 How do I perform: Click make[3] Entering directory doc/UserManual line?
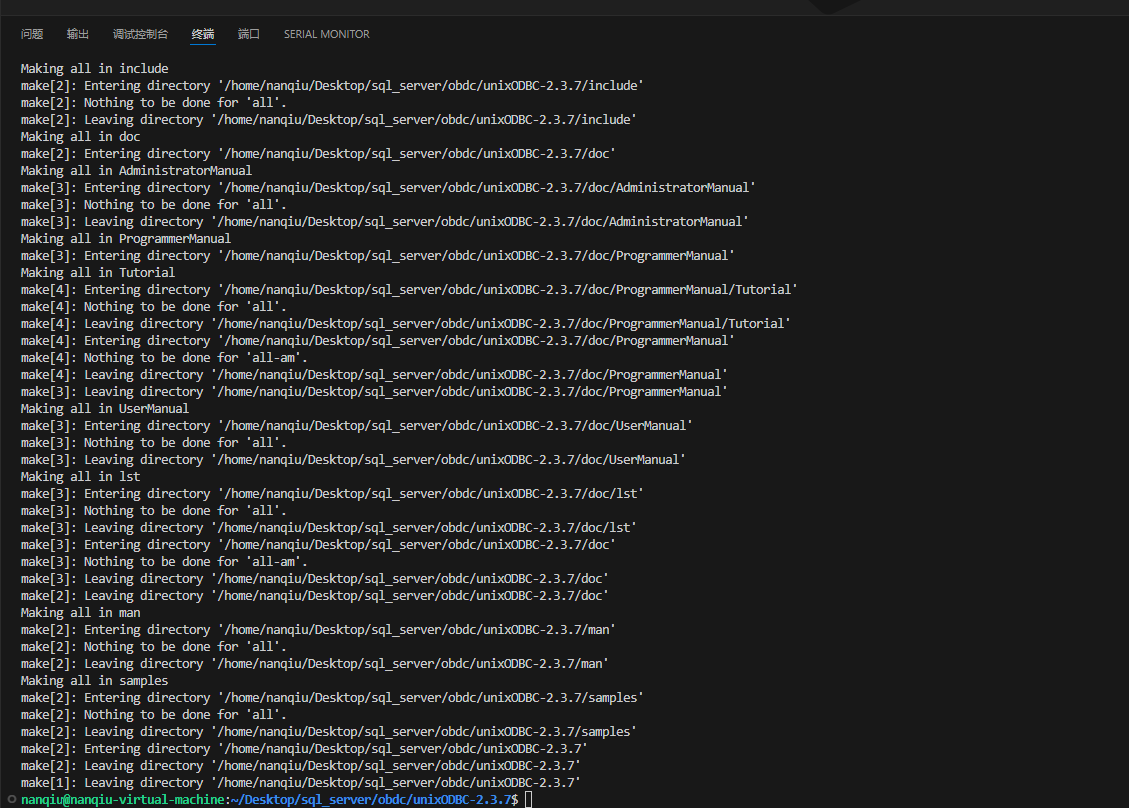click(356, 426)
